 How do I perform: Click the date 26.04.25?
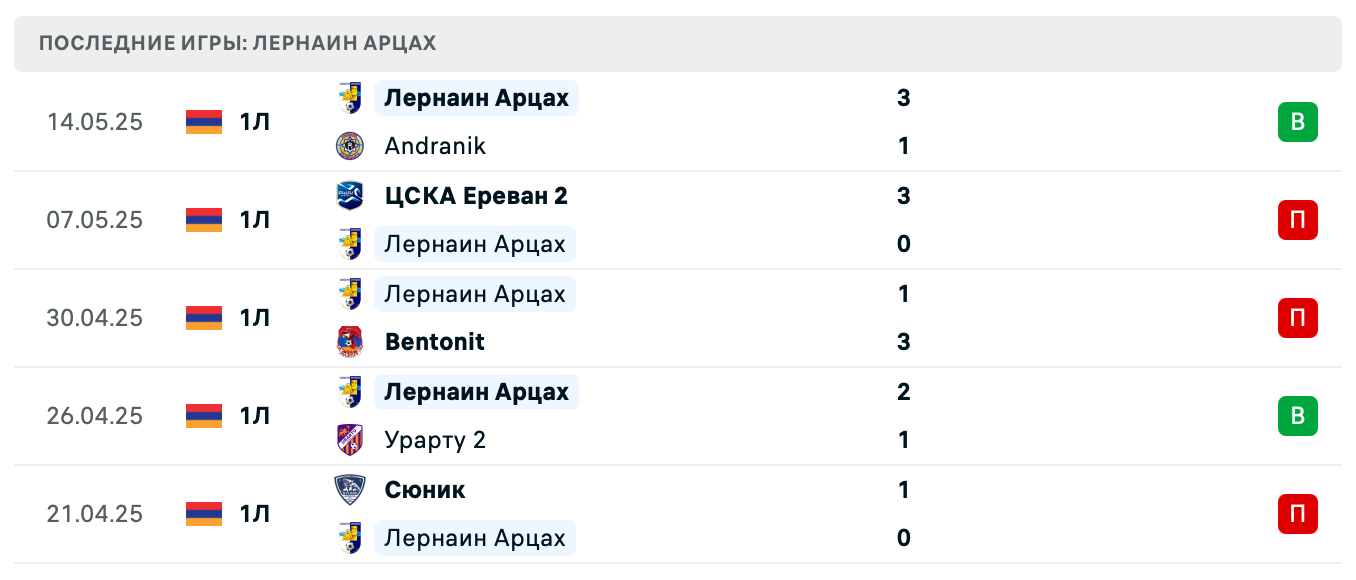pos(95,416)
